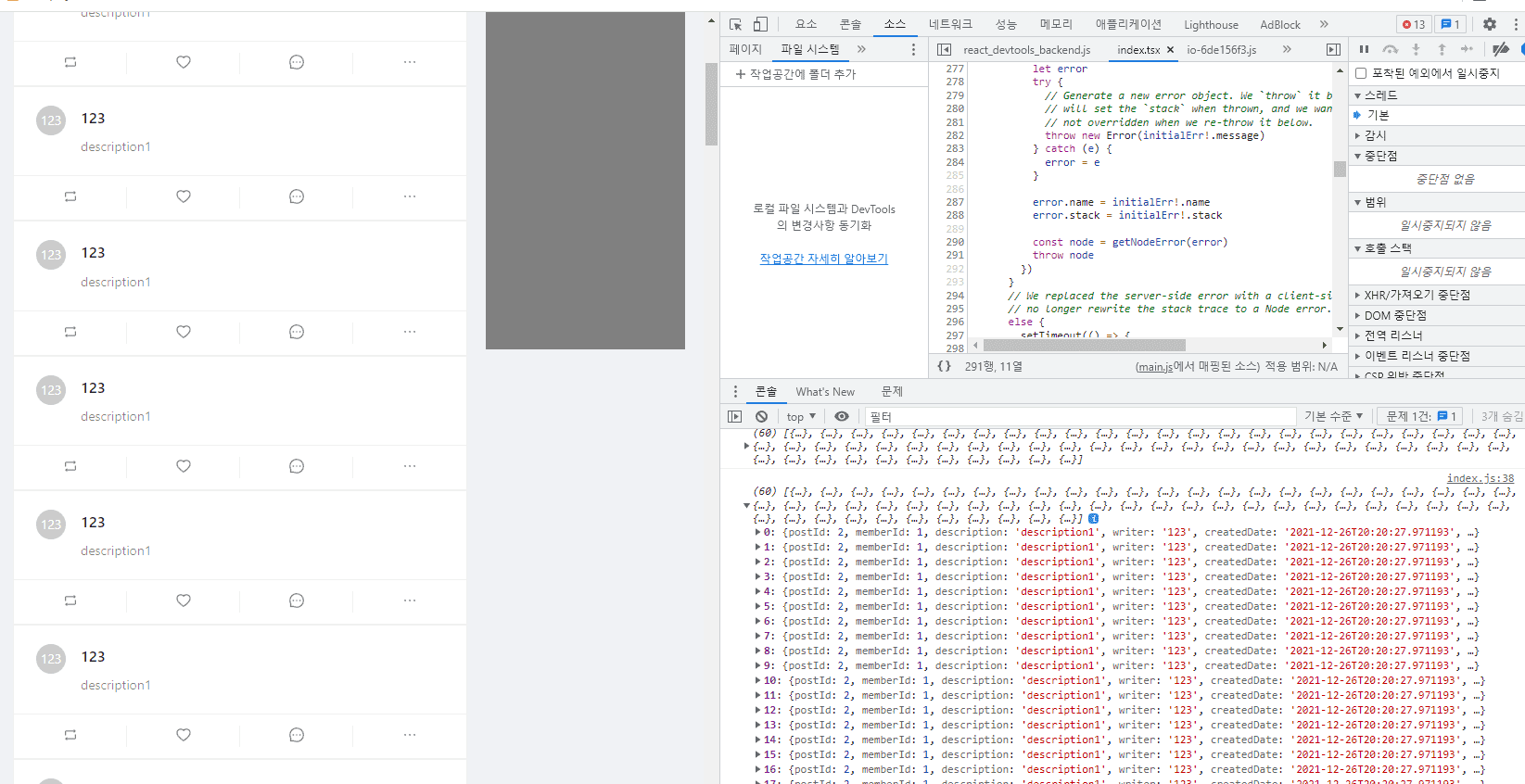This screenshot has width=1525, height=784.
Task: Hide the file navigator pane toggle
Action: click(944, 50)
